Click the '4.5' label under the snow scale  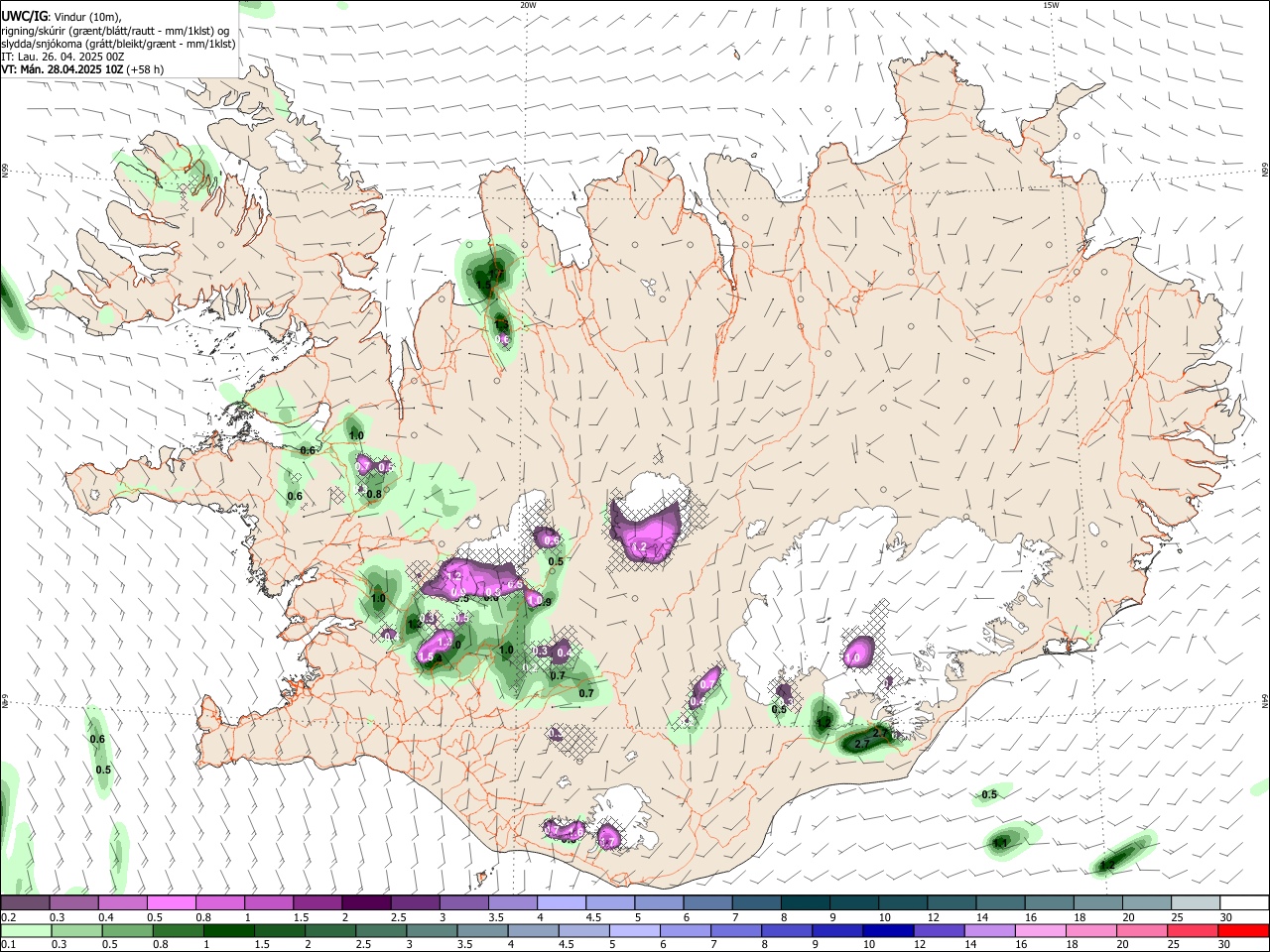593,917
